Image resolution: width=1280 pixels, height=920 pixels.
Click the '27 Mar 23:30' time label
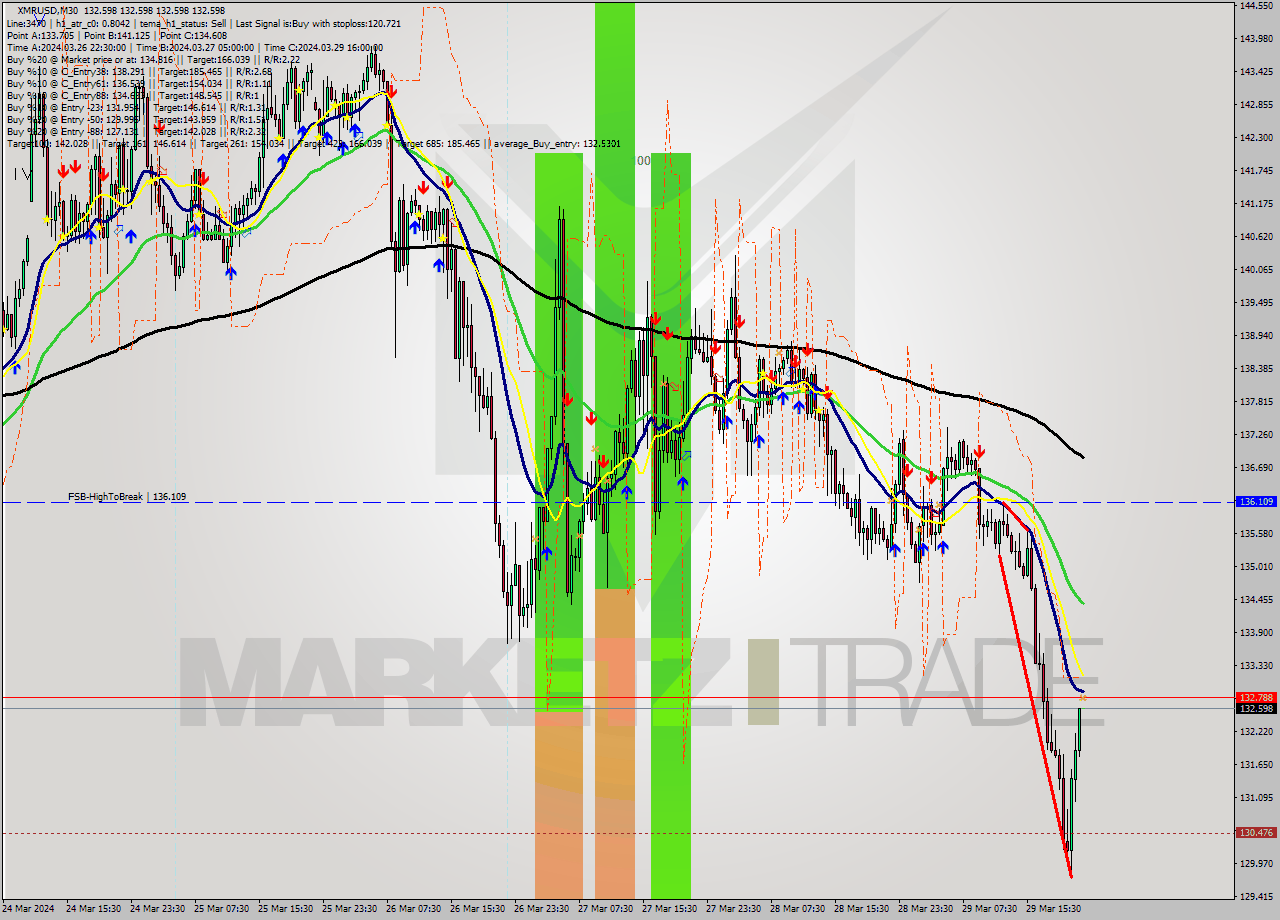(x=733, y=909)
